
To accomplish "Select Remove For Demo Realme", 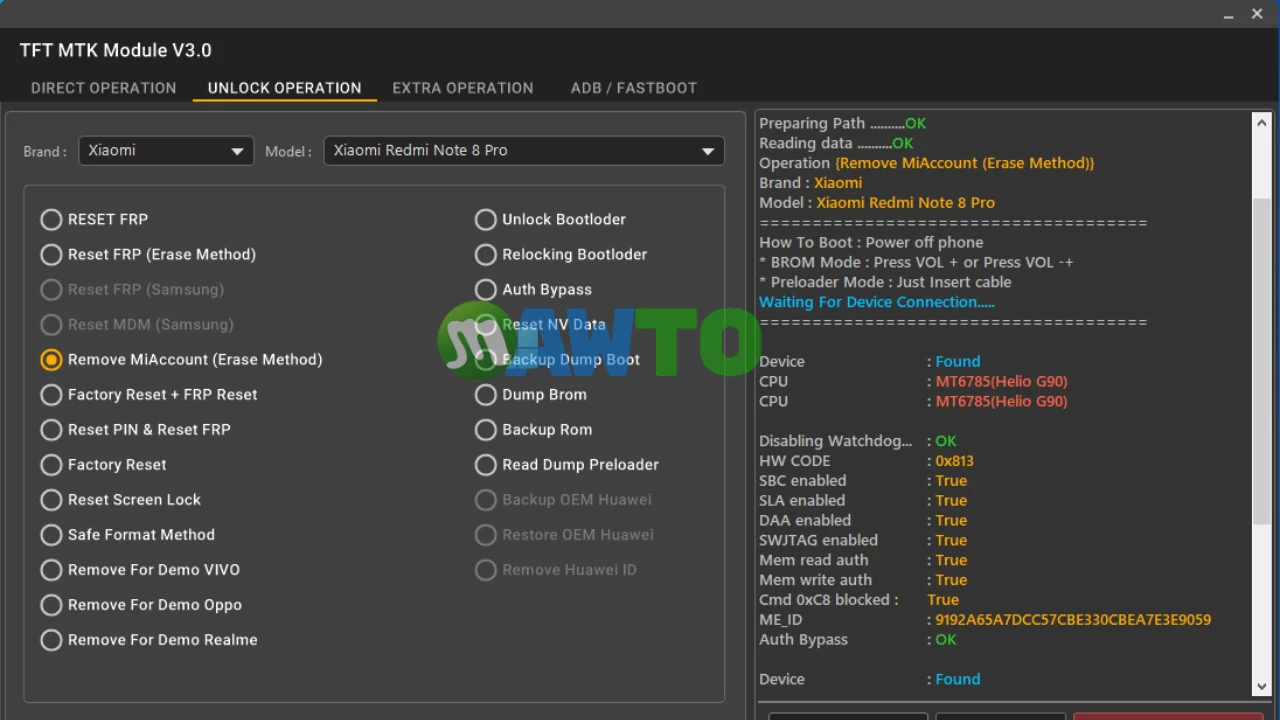I will tap(149, 639).
